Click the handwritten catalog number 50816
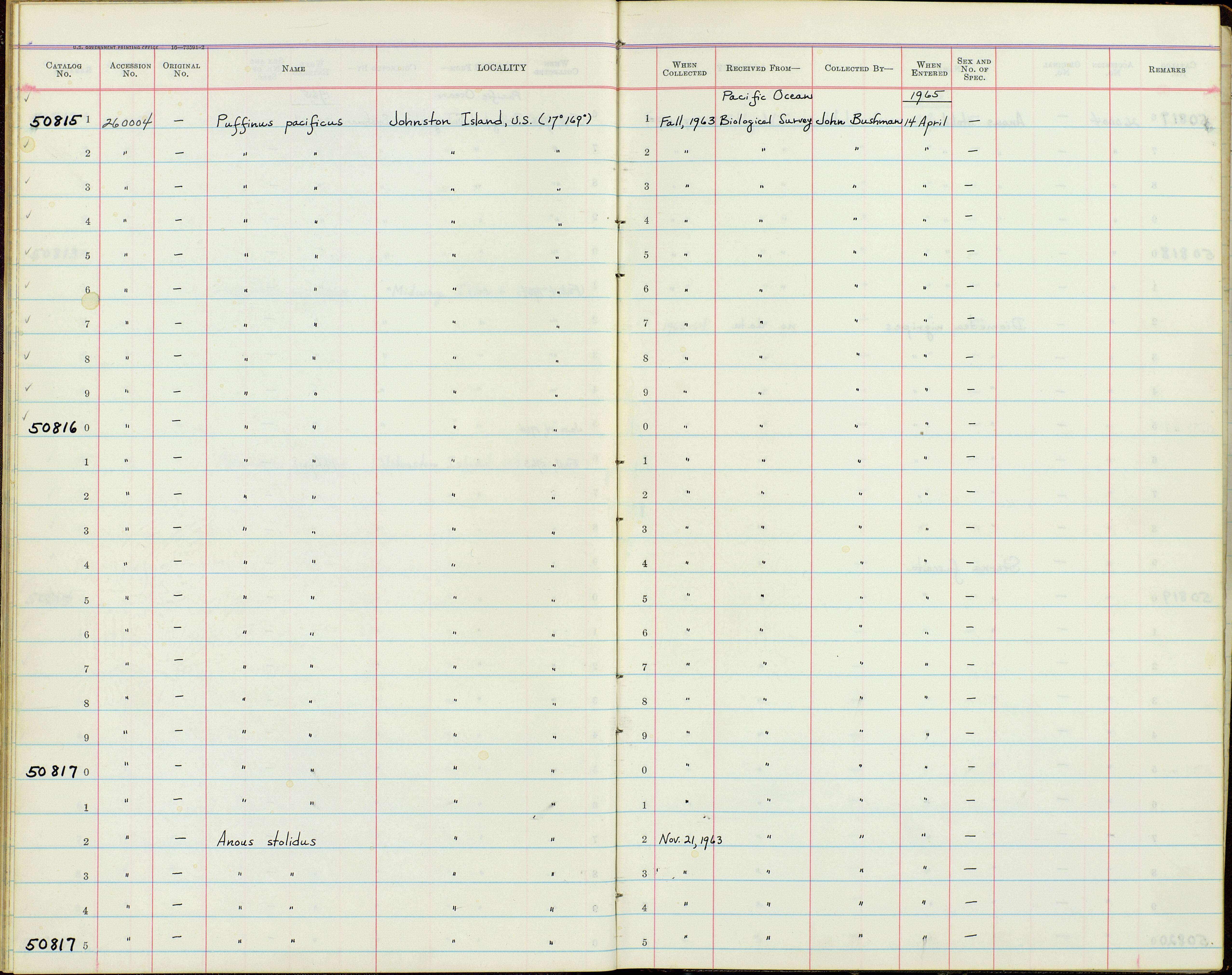The height and width of the screenshot is (975, 1232). (53, 428)
